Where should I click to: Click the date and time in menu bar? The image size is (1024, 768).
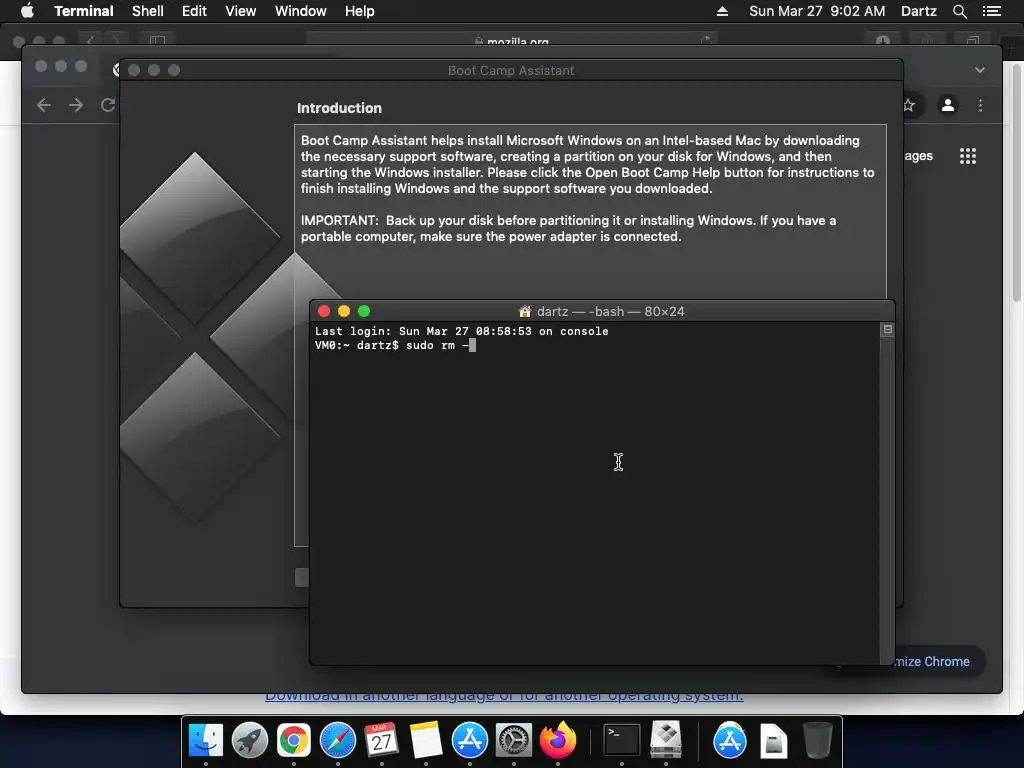coord(817,11)
